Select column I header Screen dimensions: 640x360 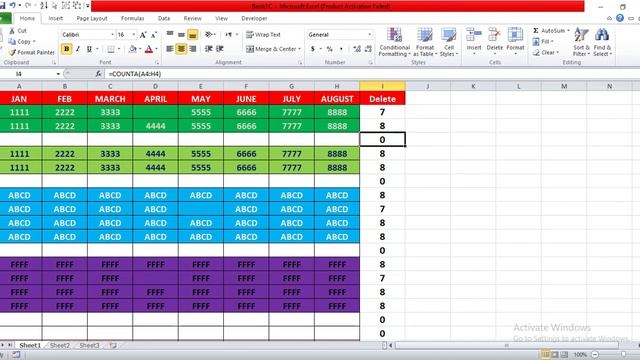pyautogui.click(x=382, y=86)
